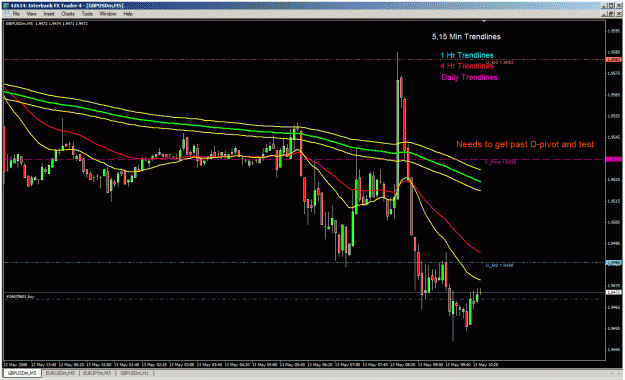
Task: Click the '12 May 2008' date on time axis
Action: 15,364
